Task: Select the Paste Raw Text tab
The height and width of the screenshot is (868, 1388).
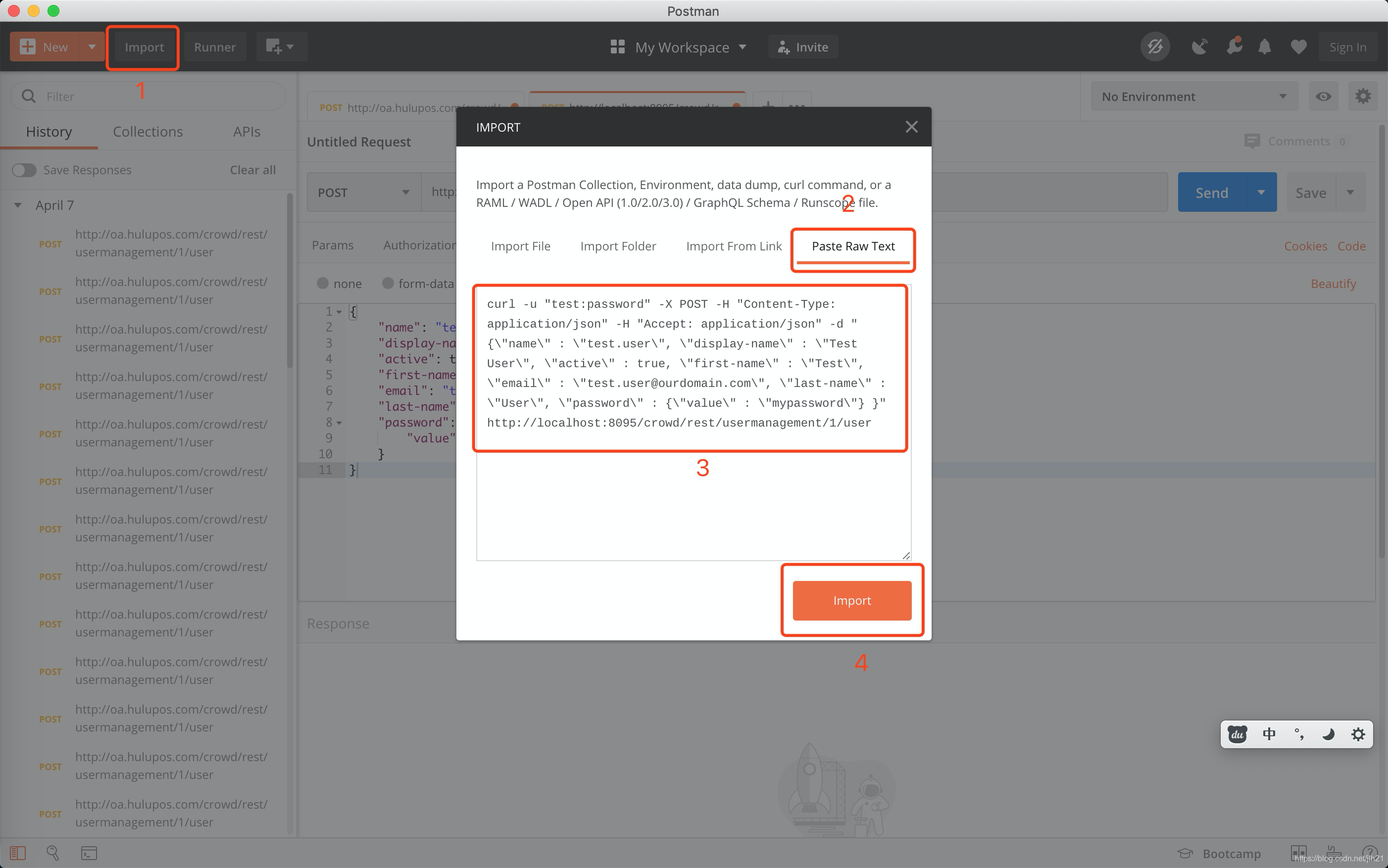Action: click(x=853, y=246)
